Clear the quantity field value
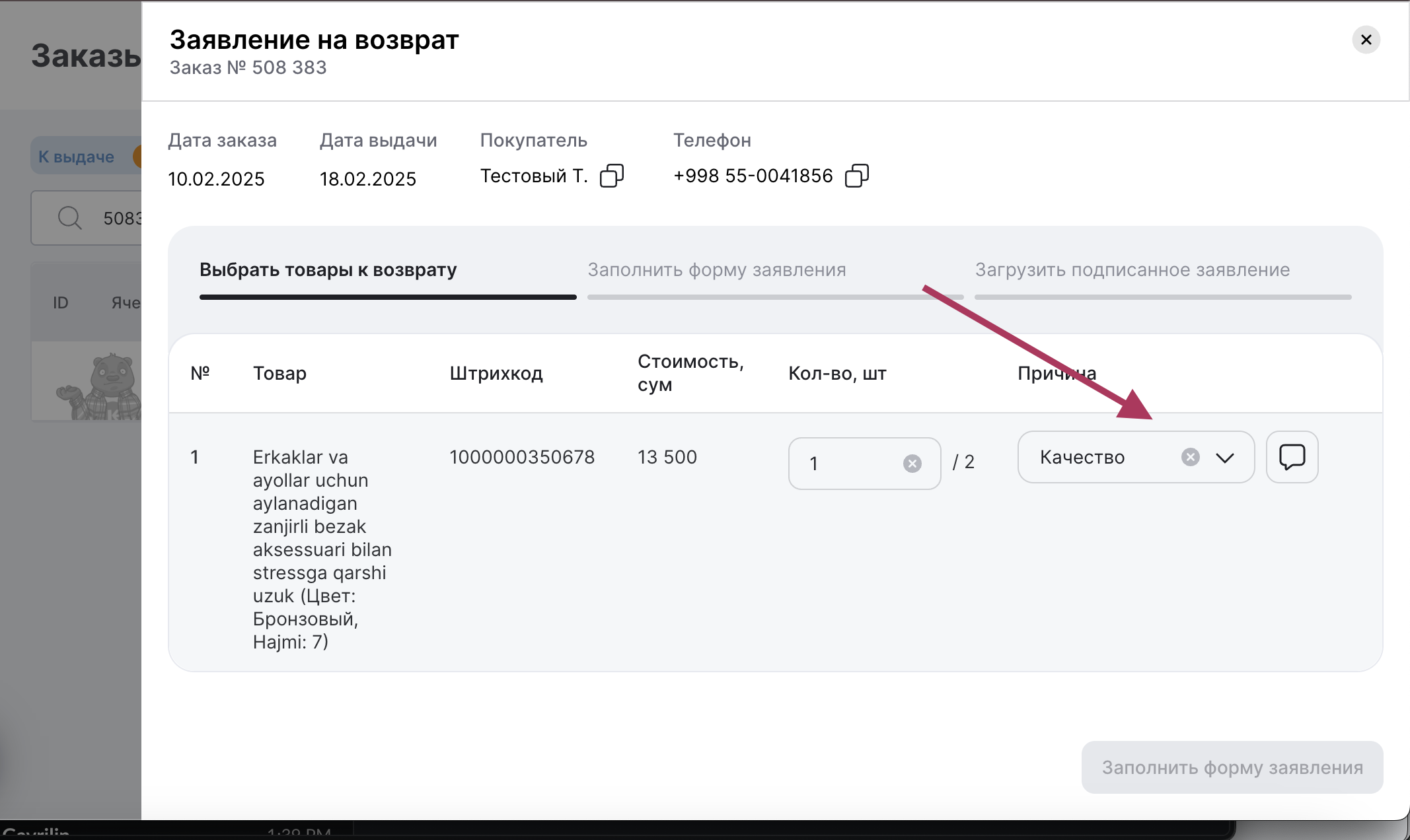Image resolution: width=1410 pixels, height=840 pixels. coord(912,464)
